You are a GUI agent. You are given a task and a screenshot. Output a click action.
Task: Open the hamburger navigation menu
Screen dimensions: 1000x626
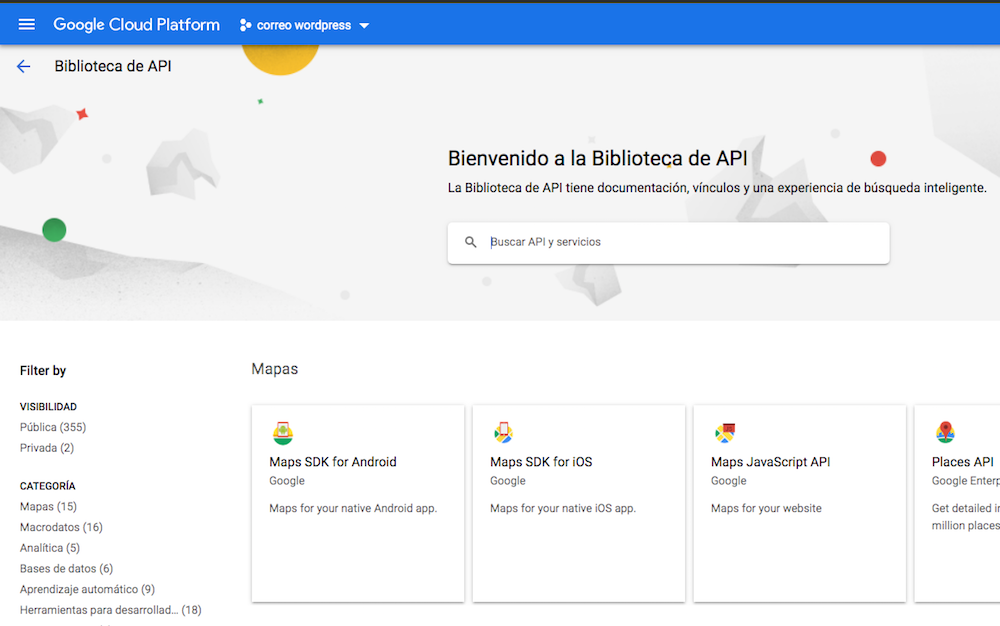click(x=27, y=25)
